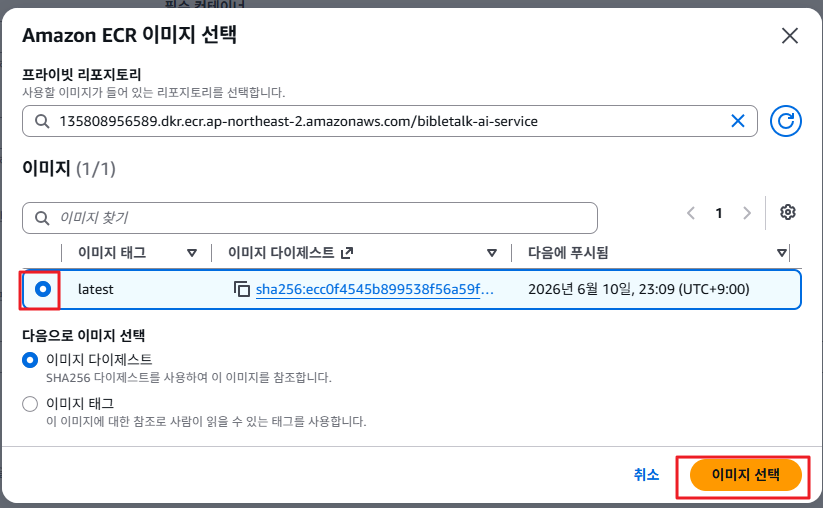Clear the private repository search field
The image size is (823, 508).
coord(737,121)
